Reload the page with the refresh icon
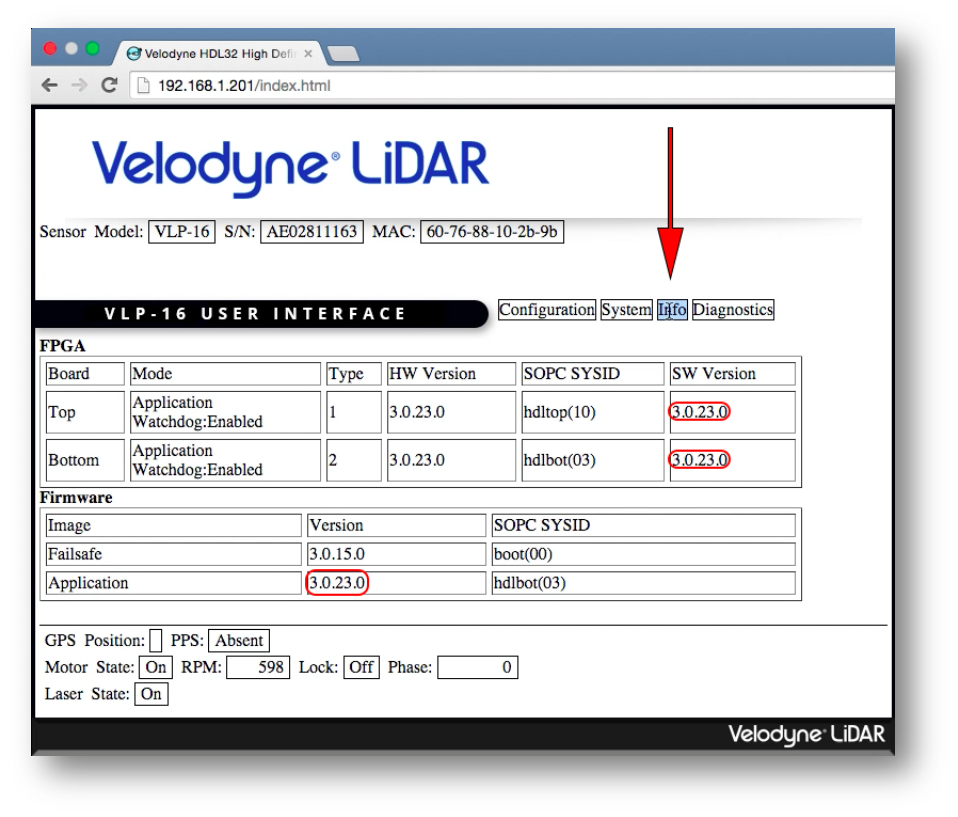Screen dimensions: 958x817 [109, 85]
